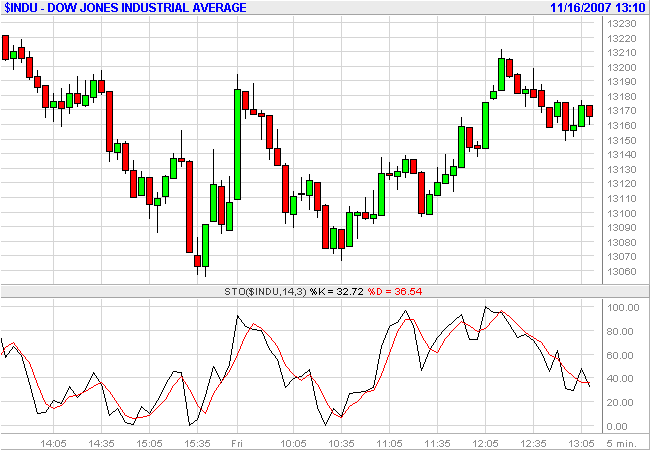Click the tall green candle at Fri open
Image resolution: width=650 pixels, height=450 pixels.
click(238, 144)
